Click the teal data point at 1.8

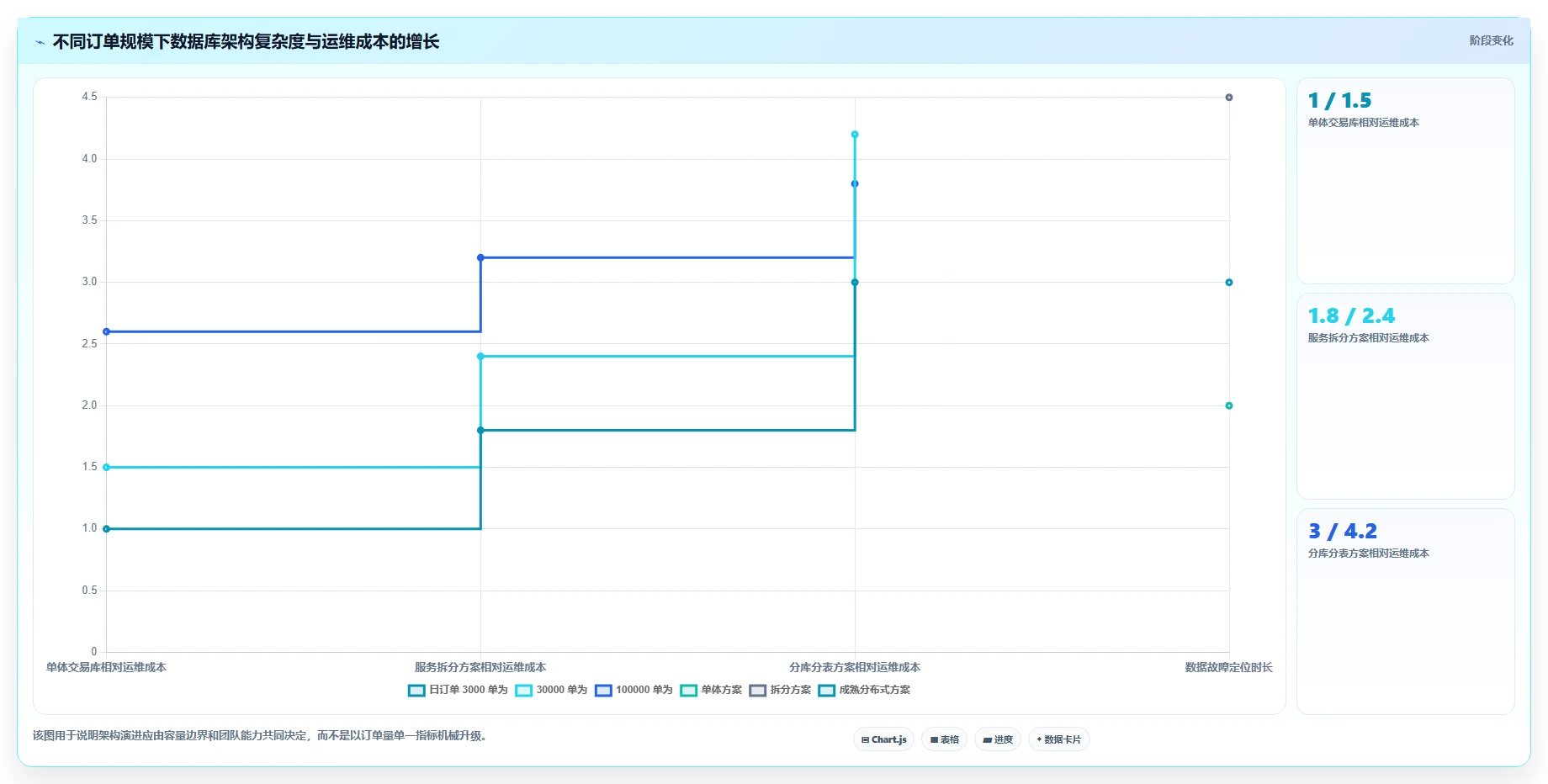tap(480, 431)
